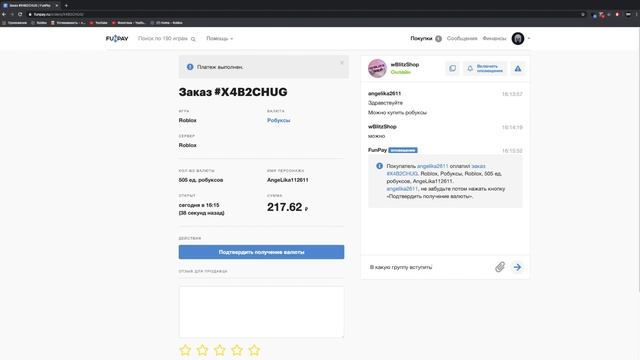Open wBlitzShop seller avatar
This screenshot has width=640, height=360.
pyautogui.click(x=377, y=68)
